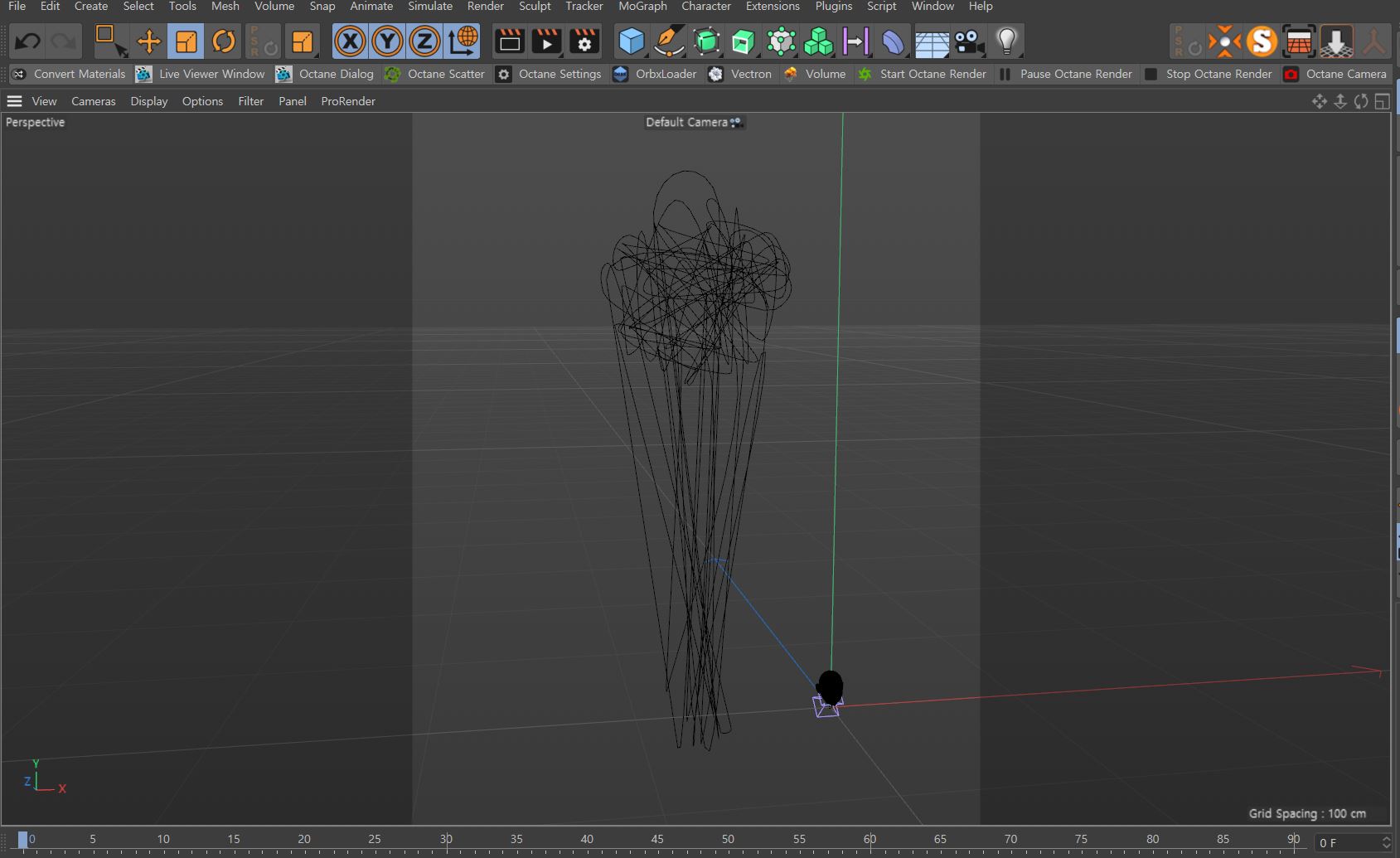Select the Move tool

click(x=148, y=41)
